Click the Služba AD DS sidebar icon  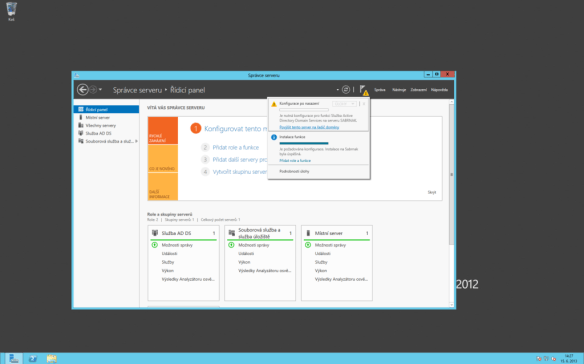click(81, 133)
